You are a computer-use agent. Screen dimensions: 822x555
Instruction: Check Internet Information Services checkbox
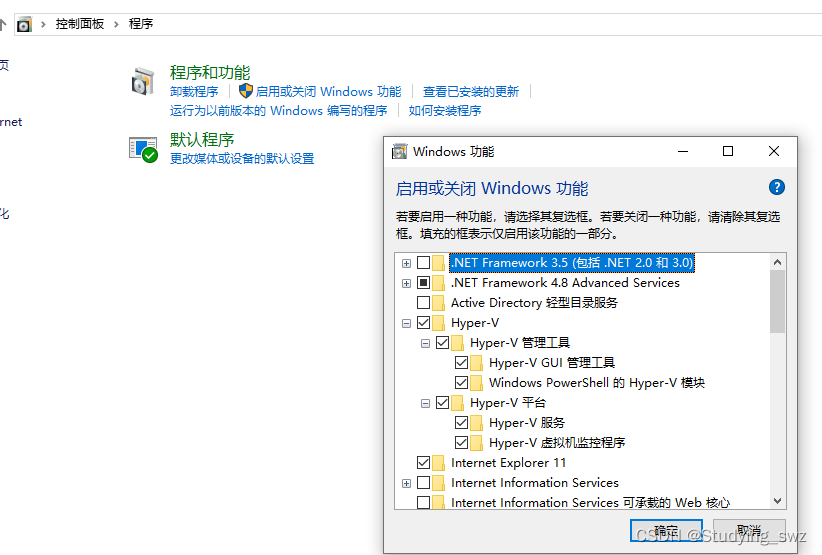tap(424, 483)
